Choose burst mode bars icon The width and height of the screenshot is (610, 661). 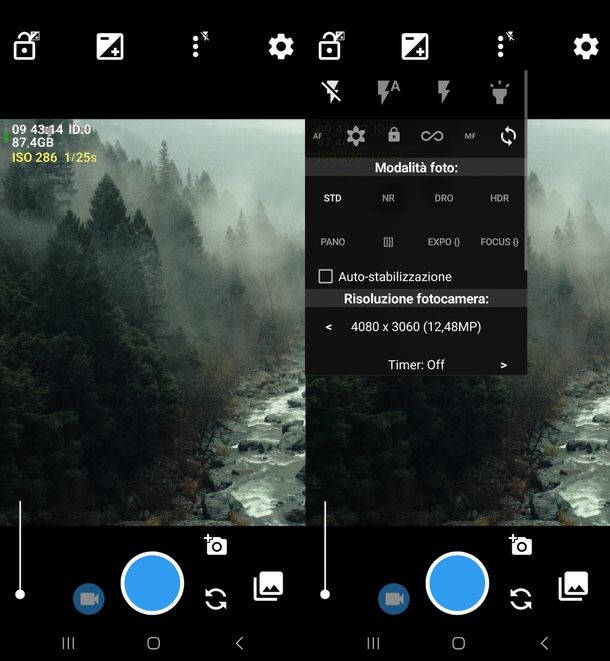point(388,242)
